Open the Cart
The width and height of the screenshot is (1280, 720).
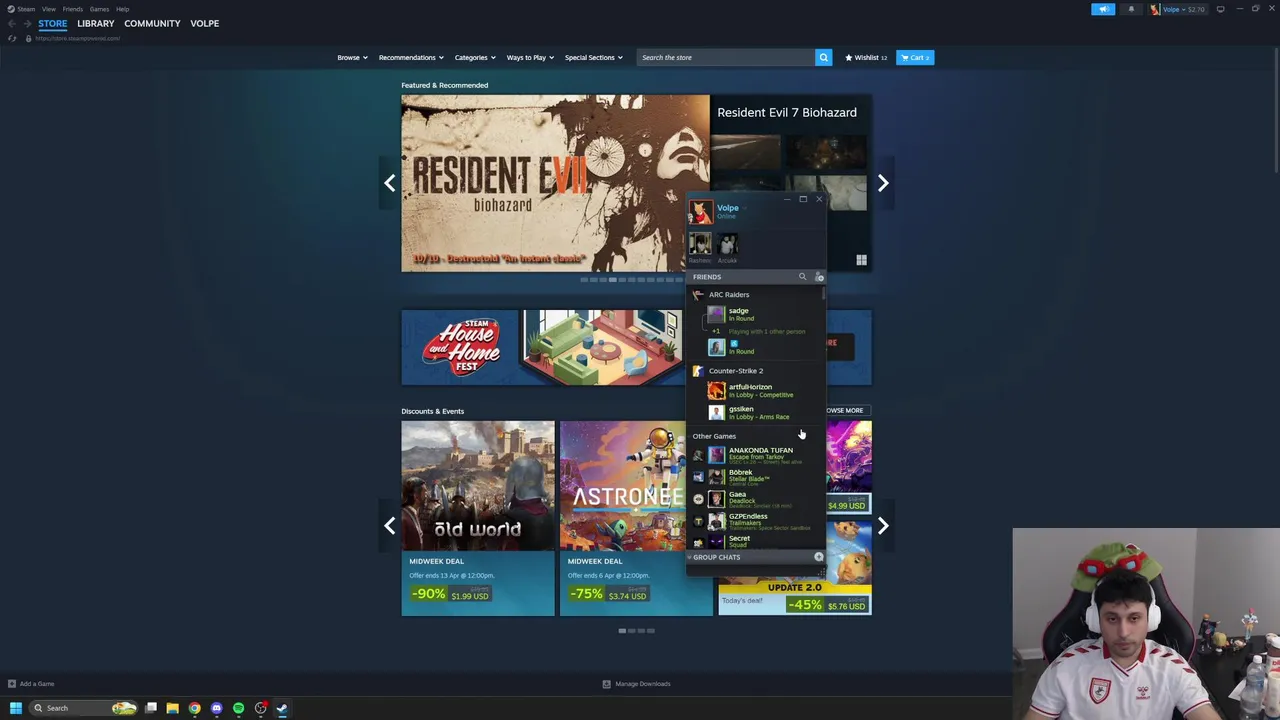tap(915, 57)
